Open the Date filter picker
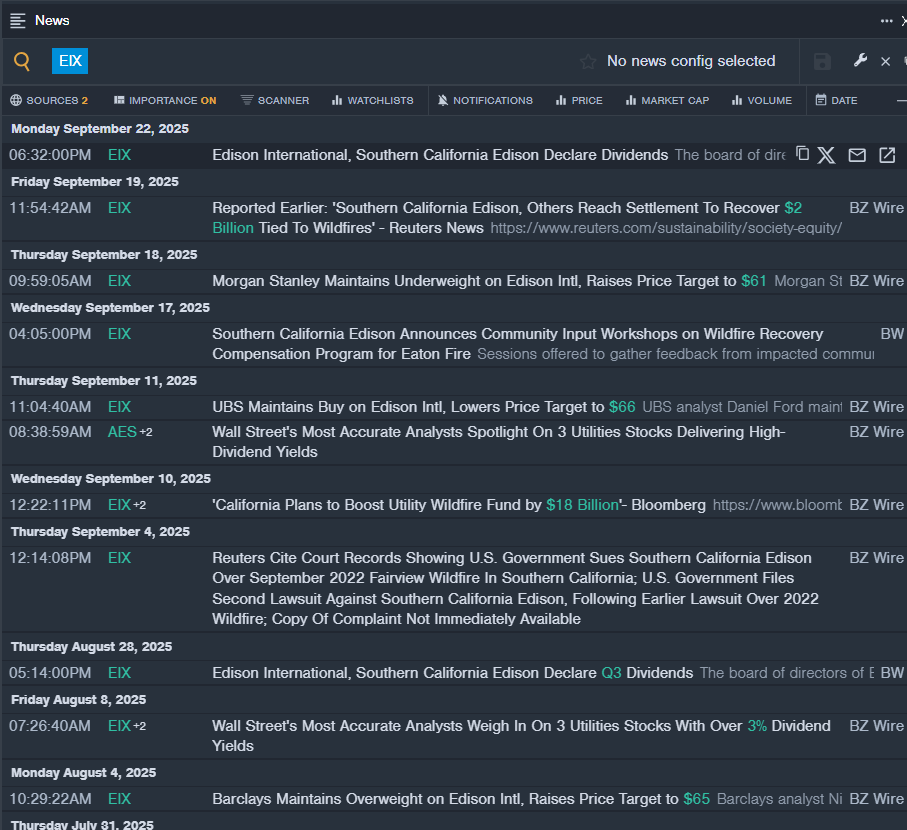907x830 pixels. coord(836,100)
